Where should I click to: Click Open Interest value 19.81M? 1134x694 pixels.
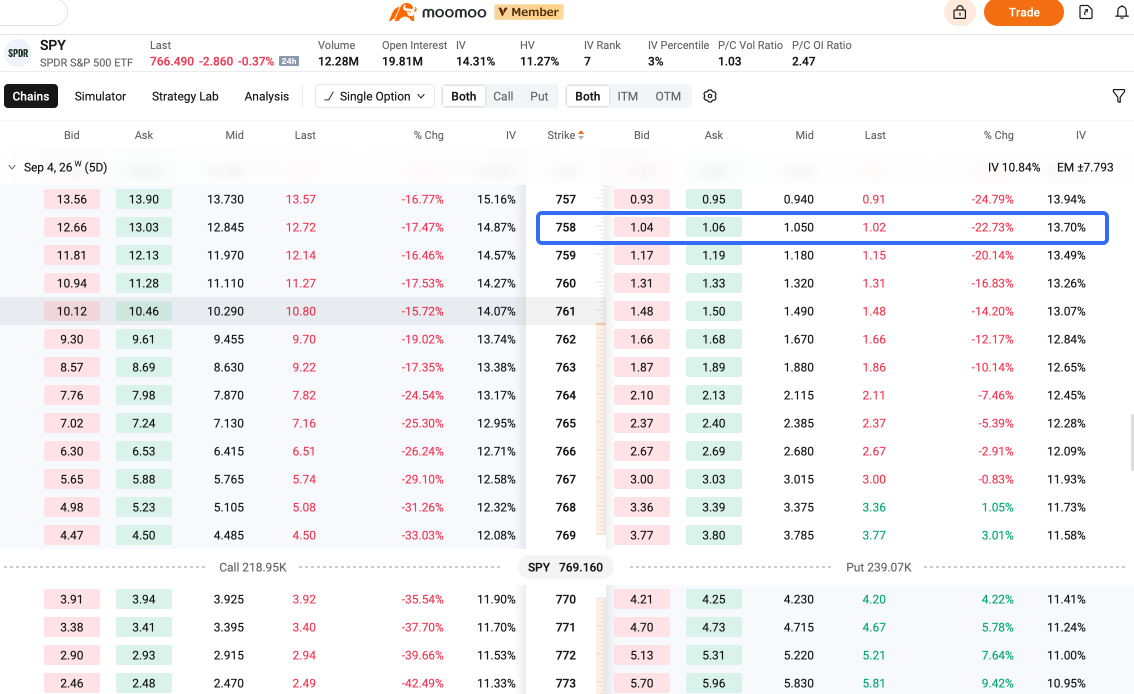coord(402,61)
